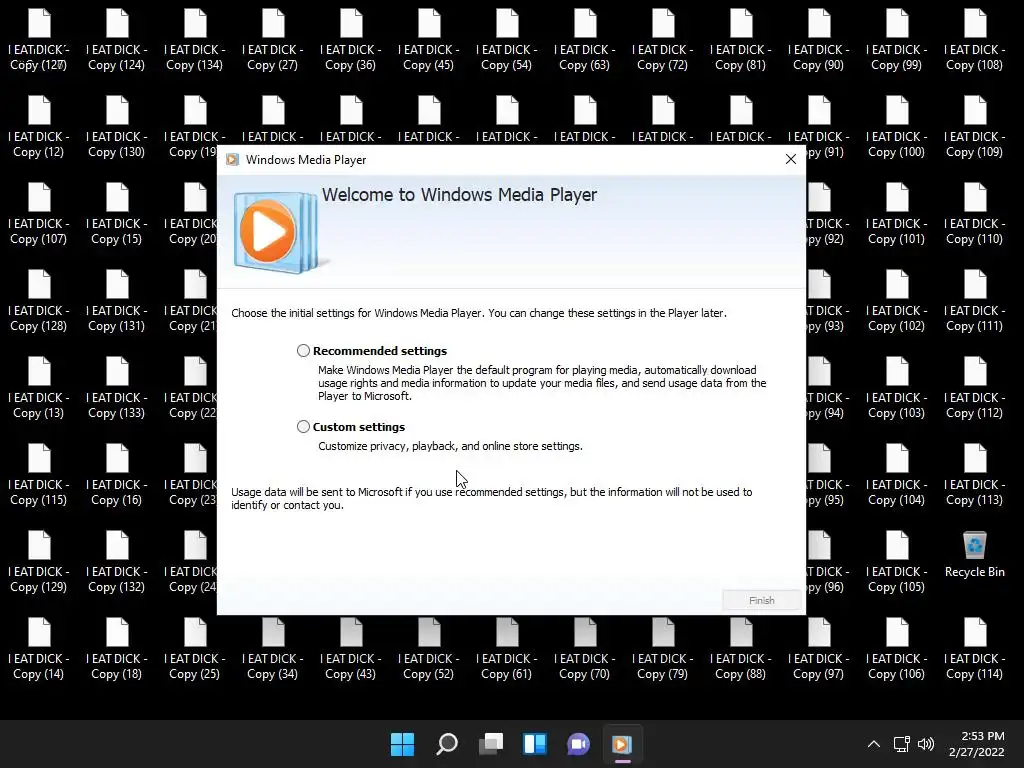Select the Copy (72) file icon

663,40
